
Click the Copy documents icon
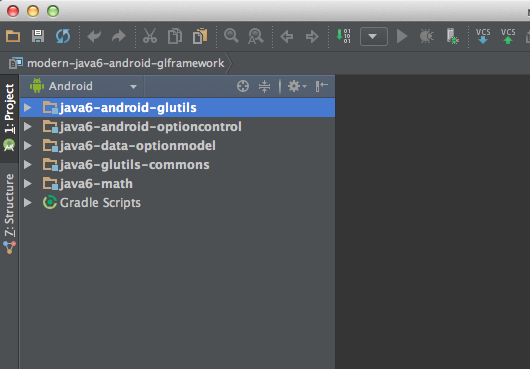[175, 36]
